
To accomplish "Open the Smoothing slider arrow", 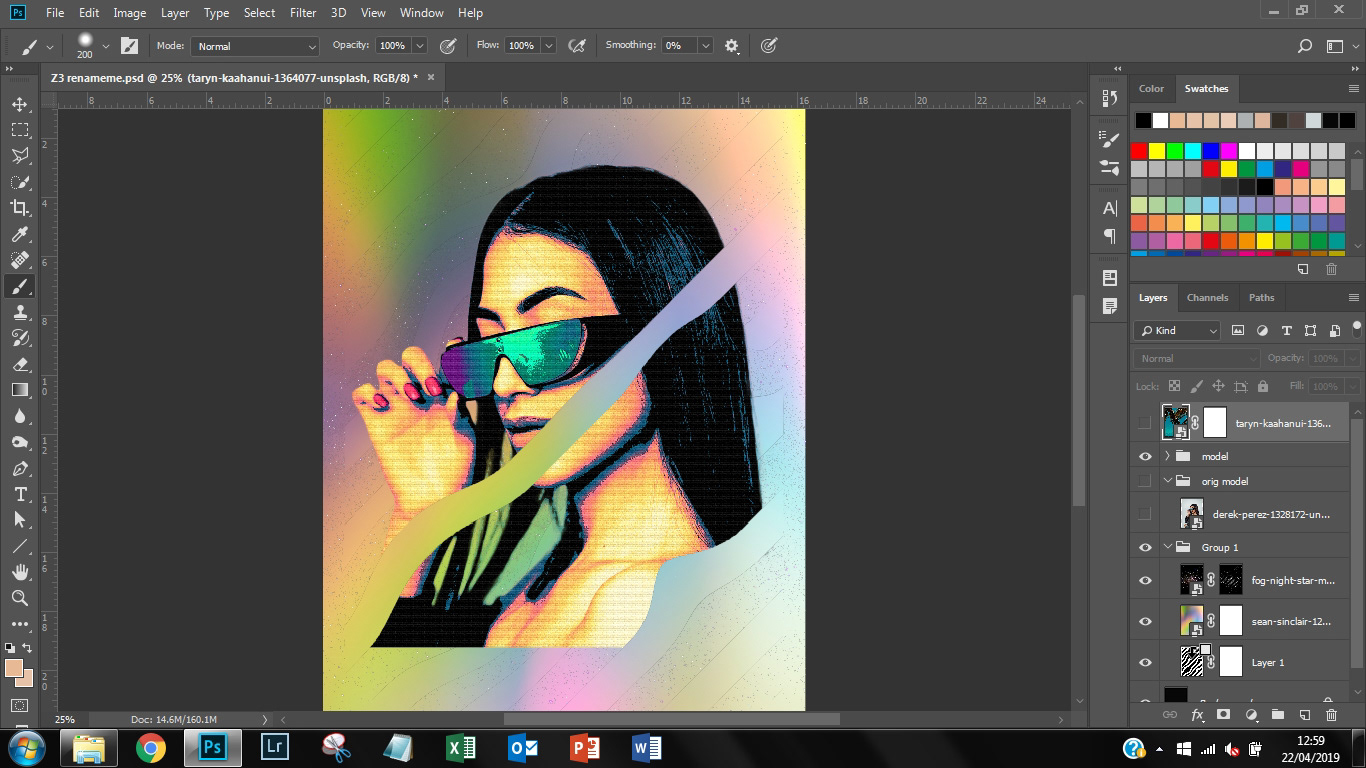I will tap(705, 46).
